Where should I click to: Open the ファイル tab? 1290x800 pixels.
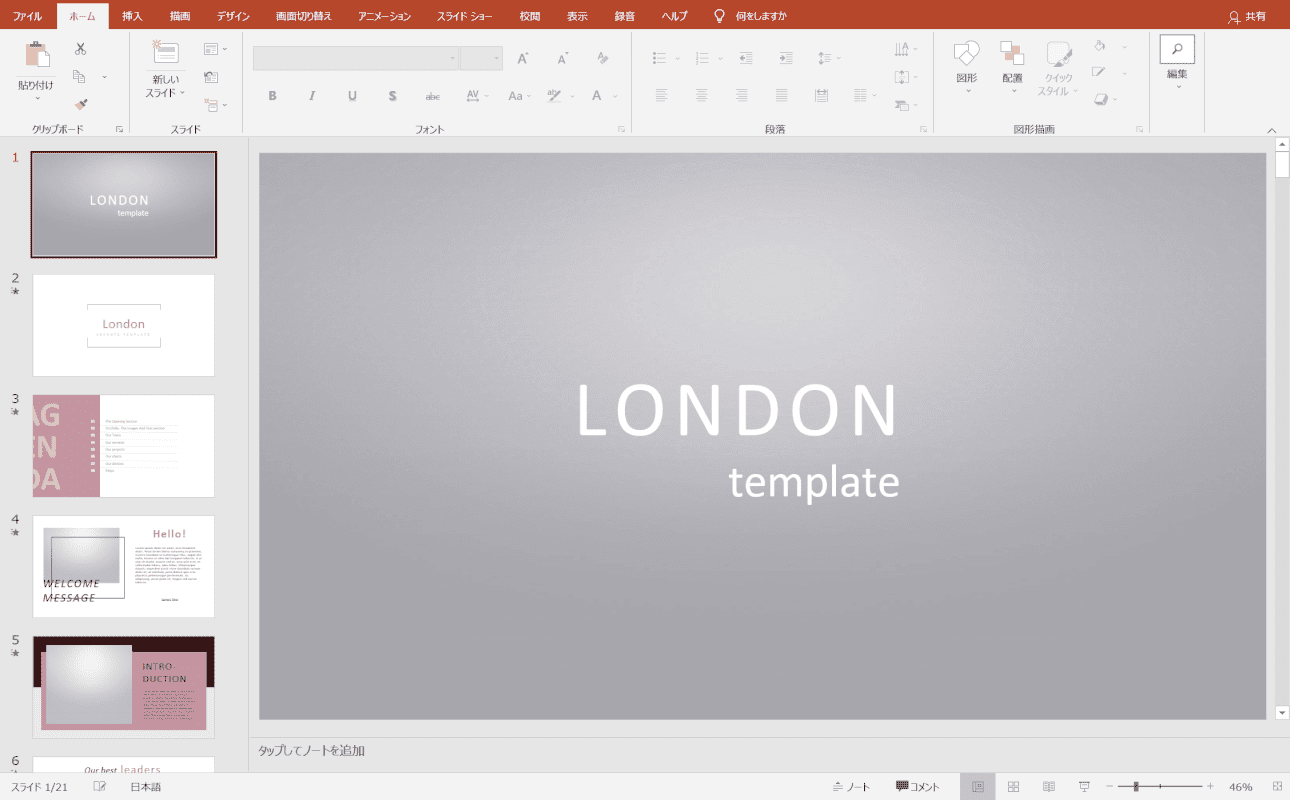click(x=27, y=16)
